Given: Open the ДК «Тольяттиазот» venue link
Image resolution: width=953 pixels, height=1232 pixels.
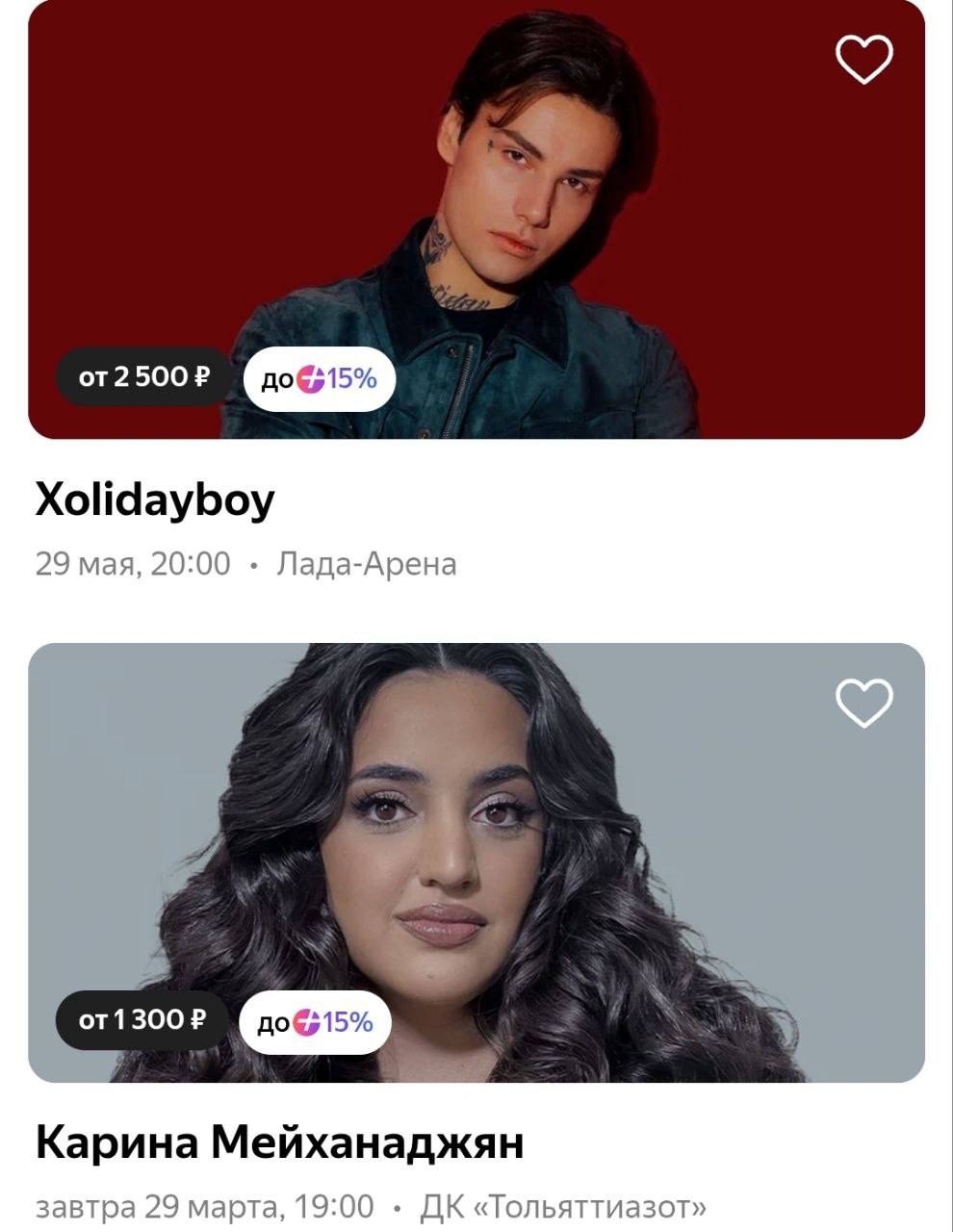Looking at the screenshot, I should click(564, 1206).
